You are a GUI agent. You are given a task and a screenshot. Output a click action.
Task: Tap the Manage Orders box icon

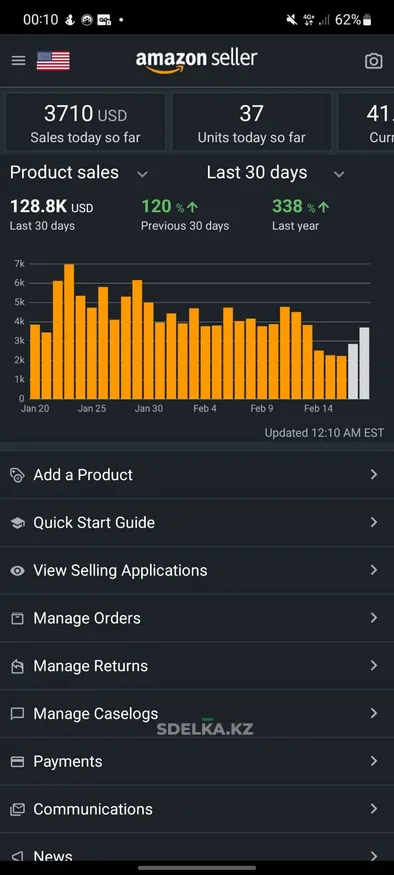17,618
